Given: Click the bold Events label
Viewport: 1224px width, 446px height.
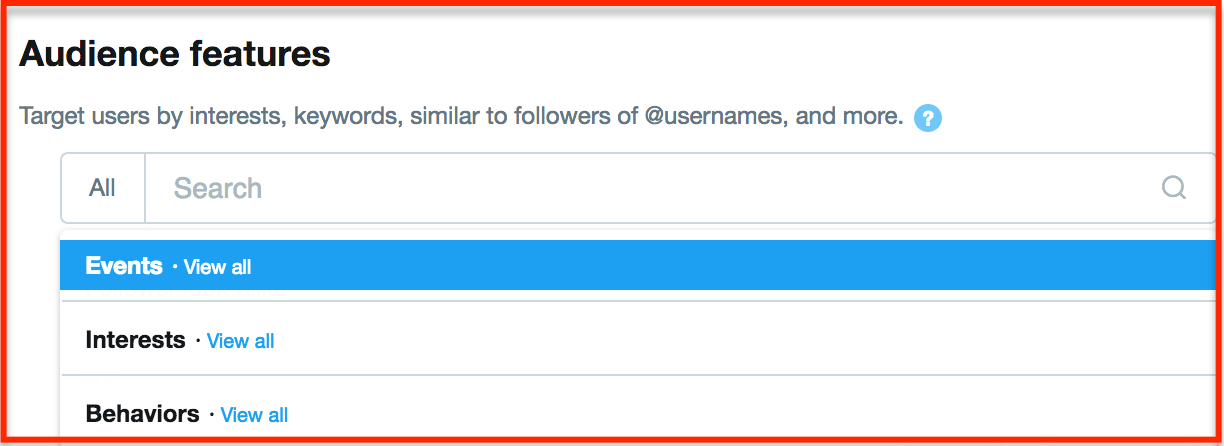Looking at the screenshot, I should point(124,266).
